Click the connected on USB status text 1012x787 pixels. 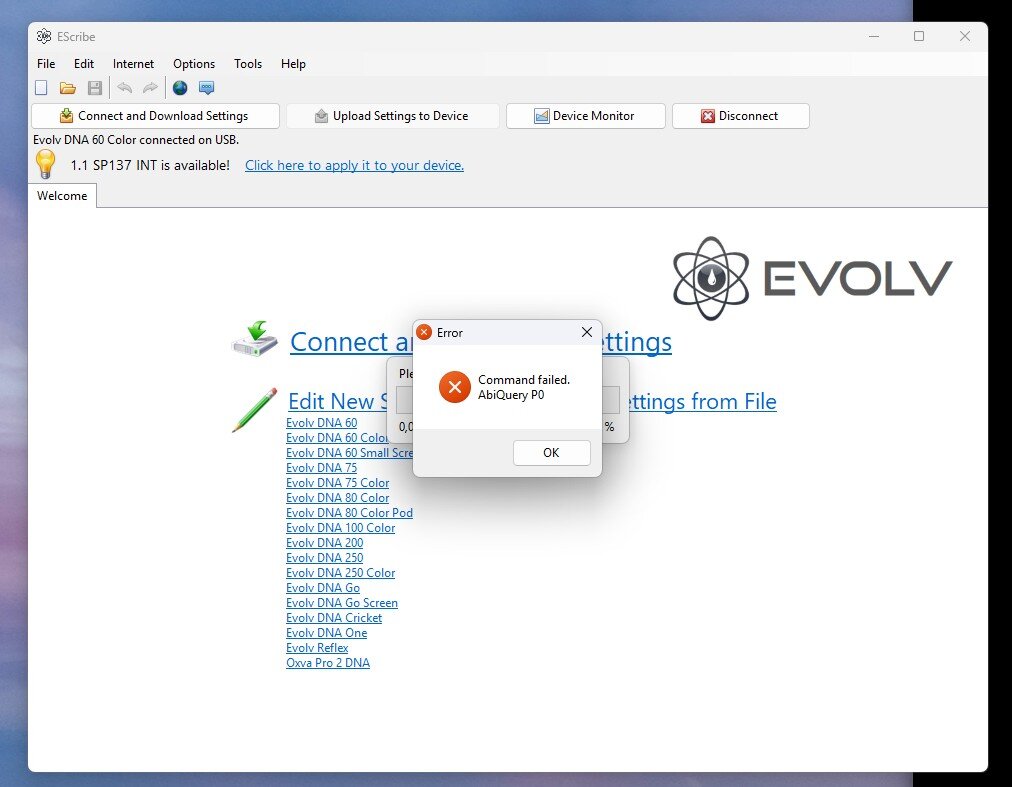(x=136, y=140)
